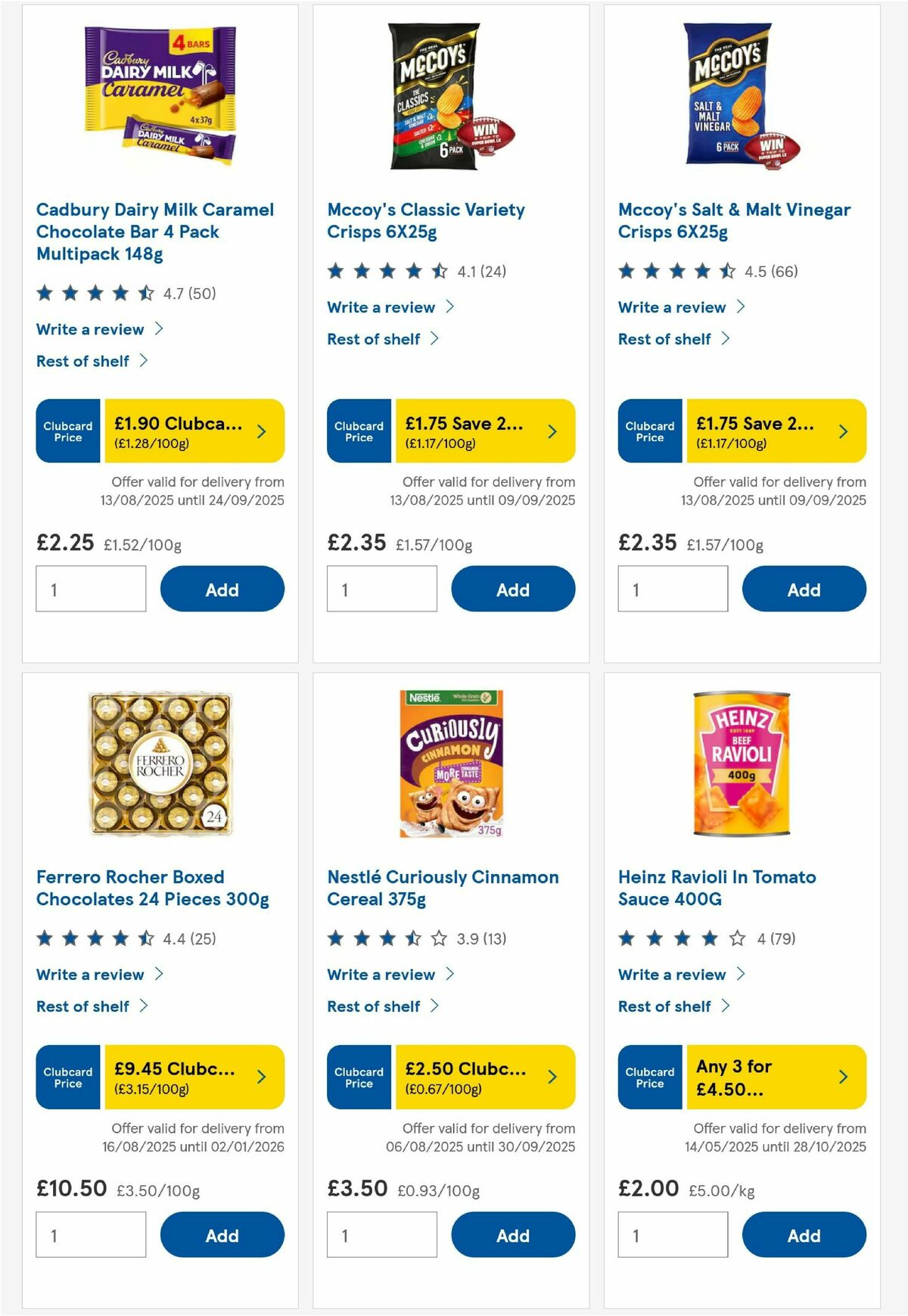Click Write a review for Ferrero Rocher
908x1316 pixels.
[x=91, y=975]
